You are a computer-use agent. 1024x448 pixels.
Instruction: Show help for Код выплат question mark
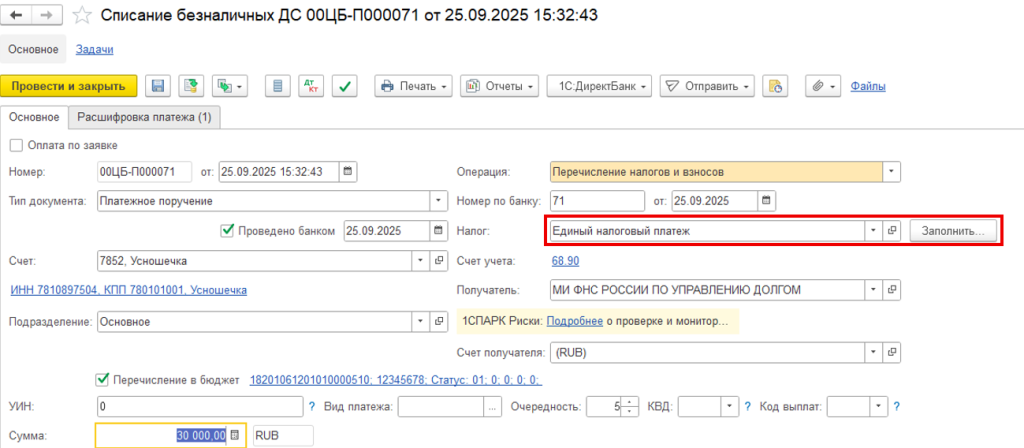(x=897, y=406)
